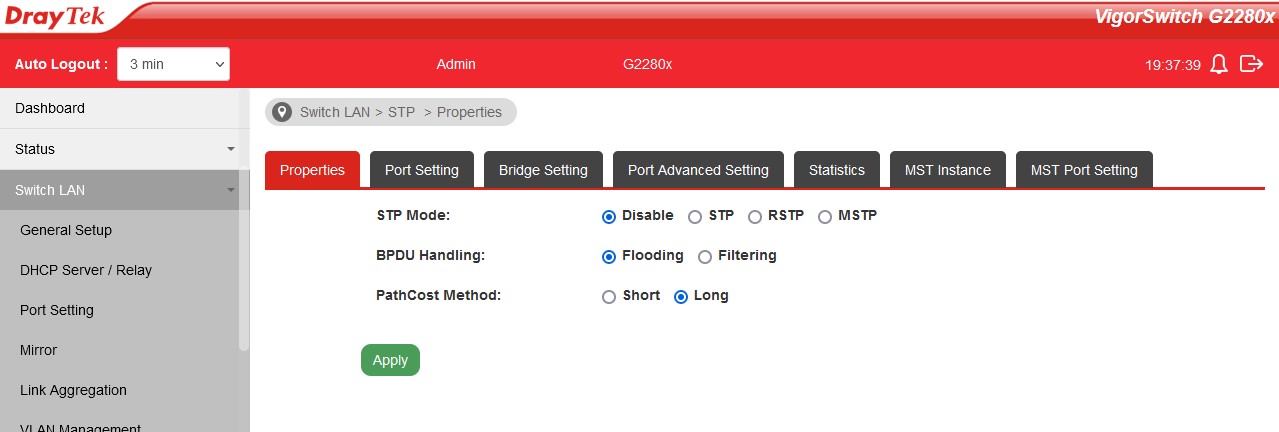Click the sidebar vertical scrollbar
The width and height of the screenshot is (1279, 432).
pos(244,270)
